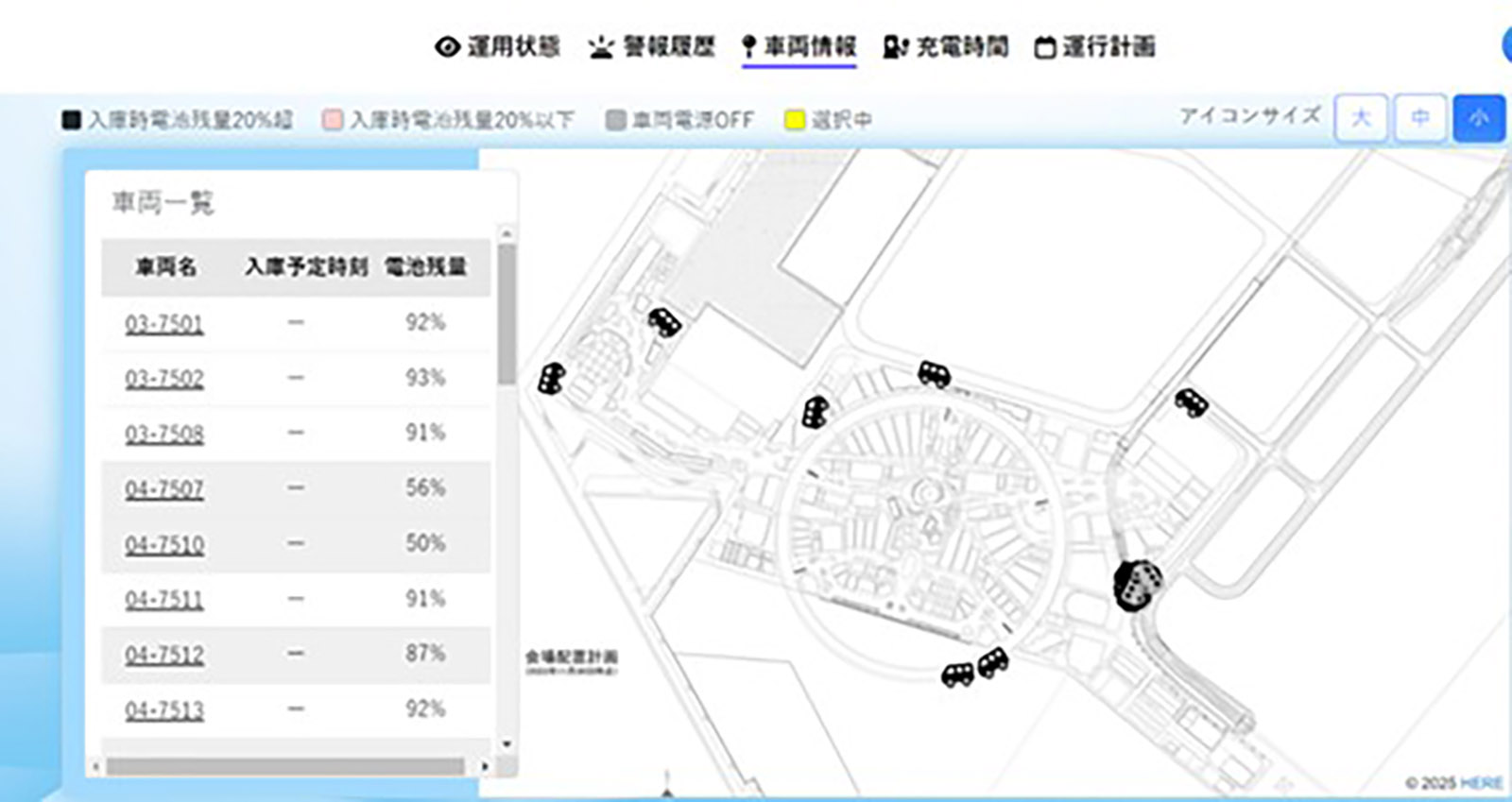Viewport: 1512px width, 802px height.
Task: Open vehicle 04-7510 details link
Action: tap(164, 545)
